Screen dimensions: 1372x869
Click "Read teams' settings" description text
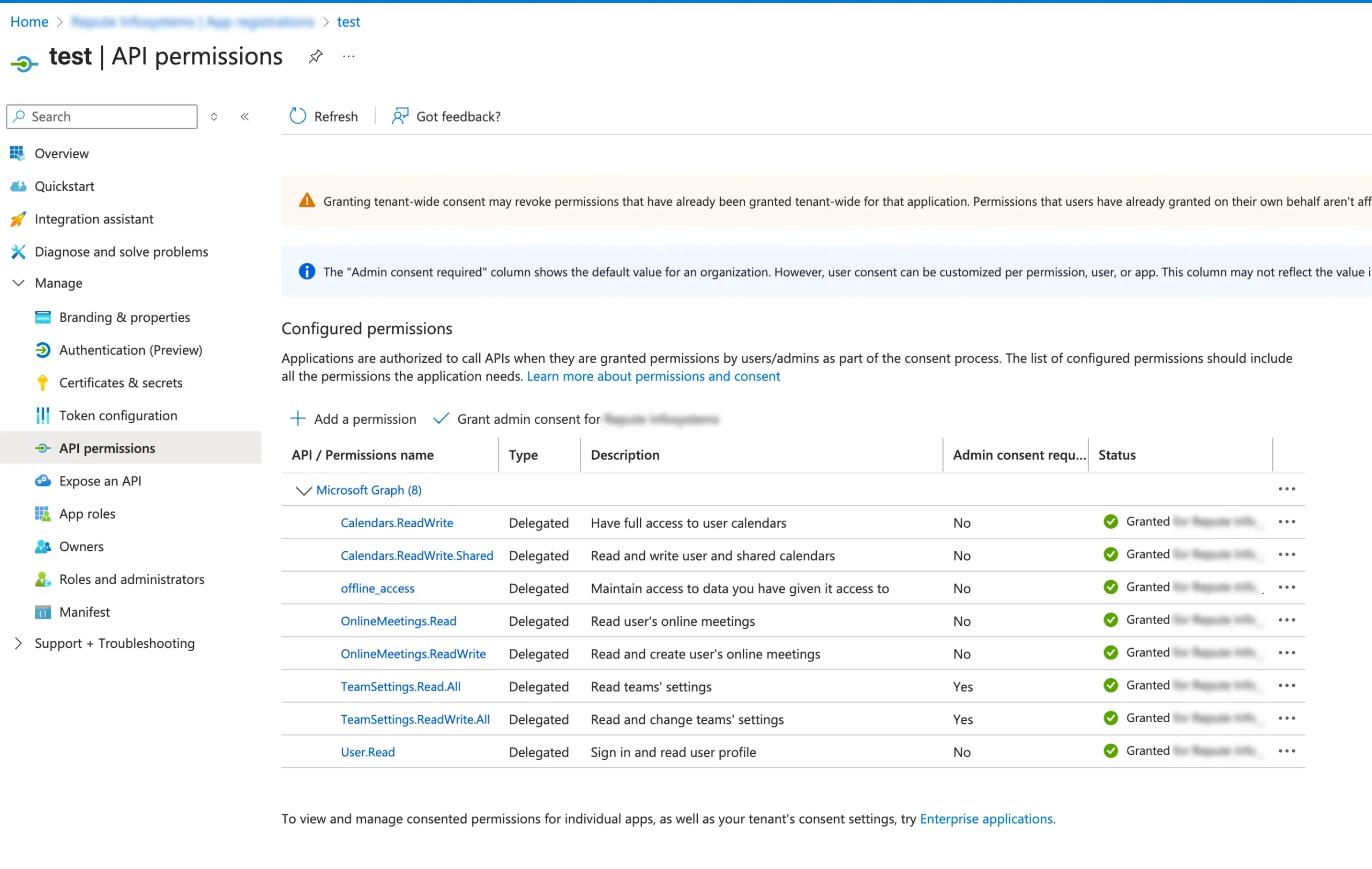click(x=651, y=687)
